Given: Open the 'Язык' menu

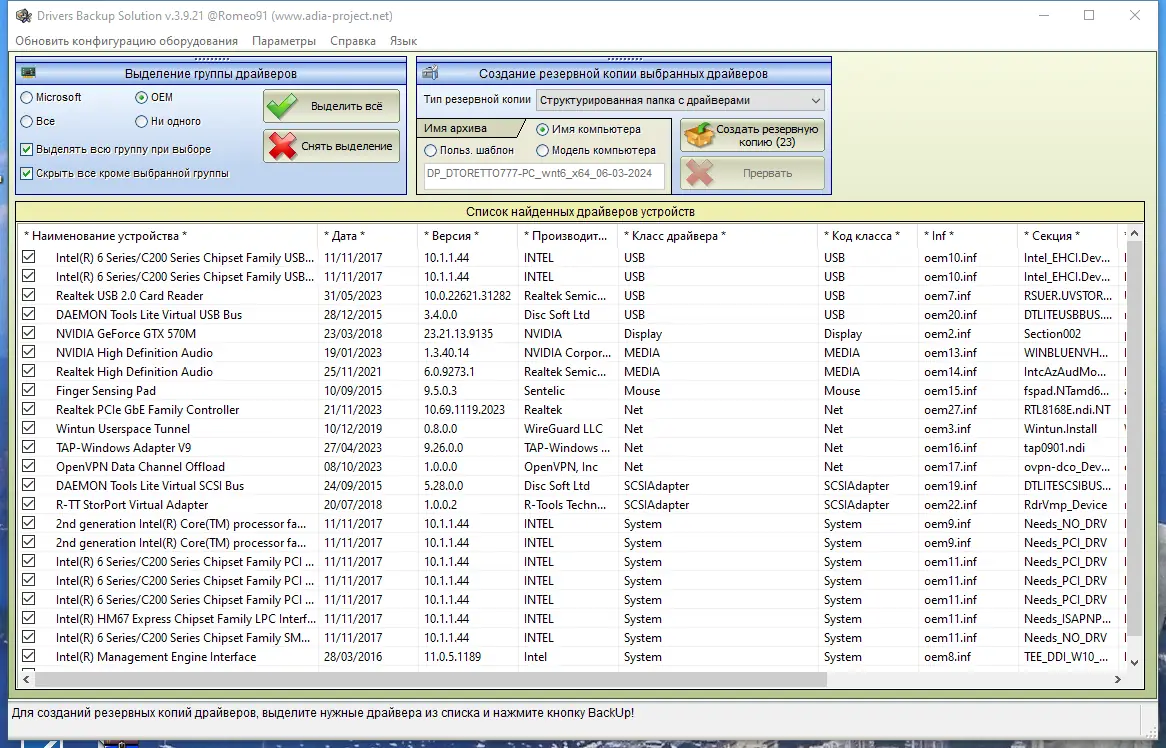Looking at the screenshot, I should coord(403,41).
